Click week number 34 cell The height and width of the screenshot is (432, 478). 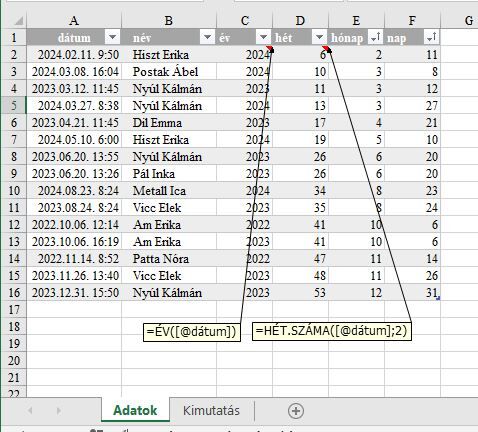[300, 190]
